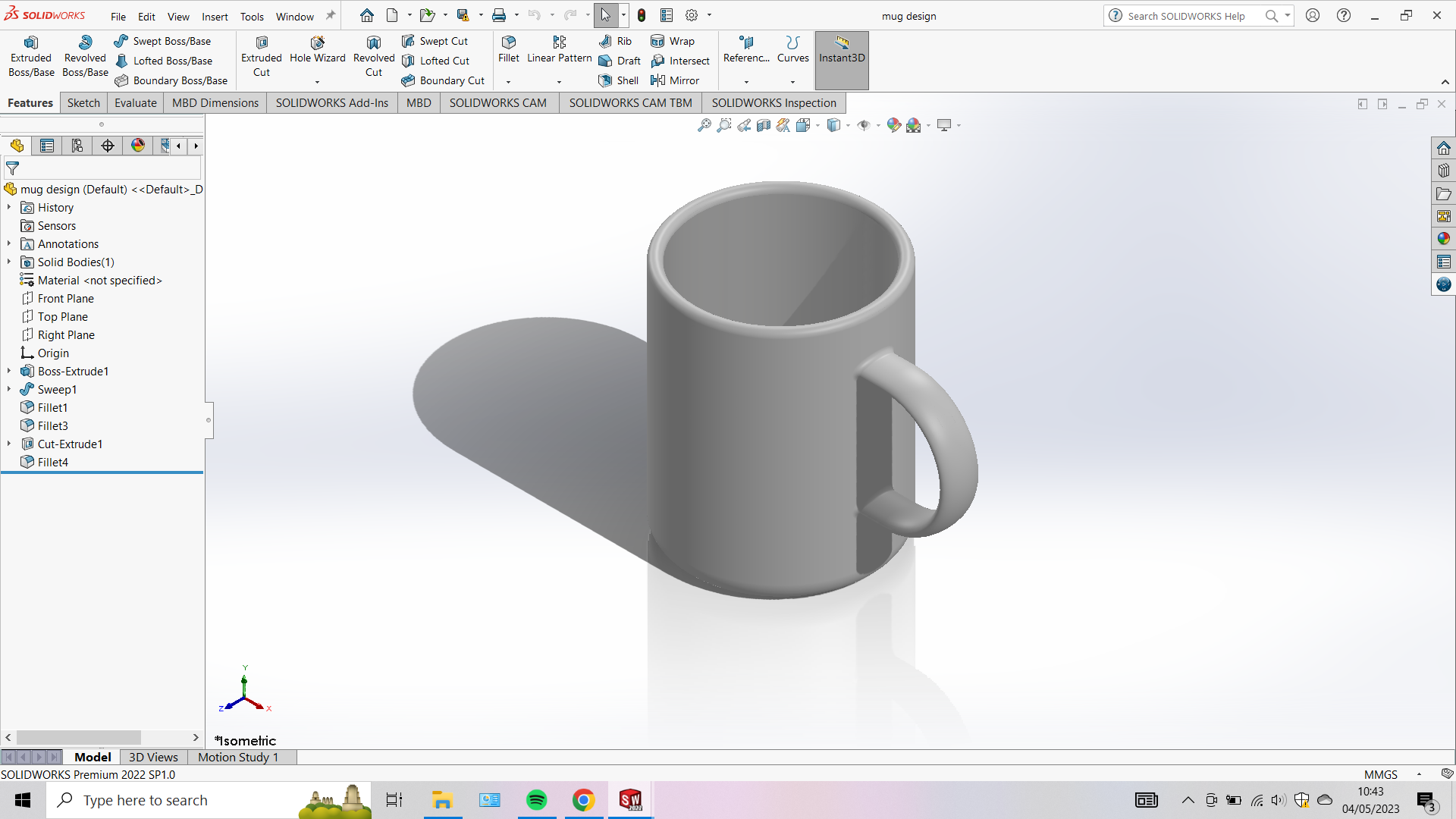Click the Swept Boss/Base tool
This screenshot has height=819, width=1456.
(x=163, y=41)
